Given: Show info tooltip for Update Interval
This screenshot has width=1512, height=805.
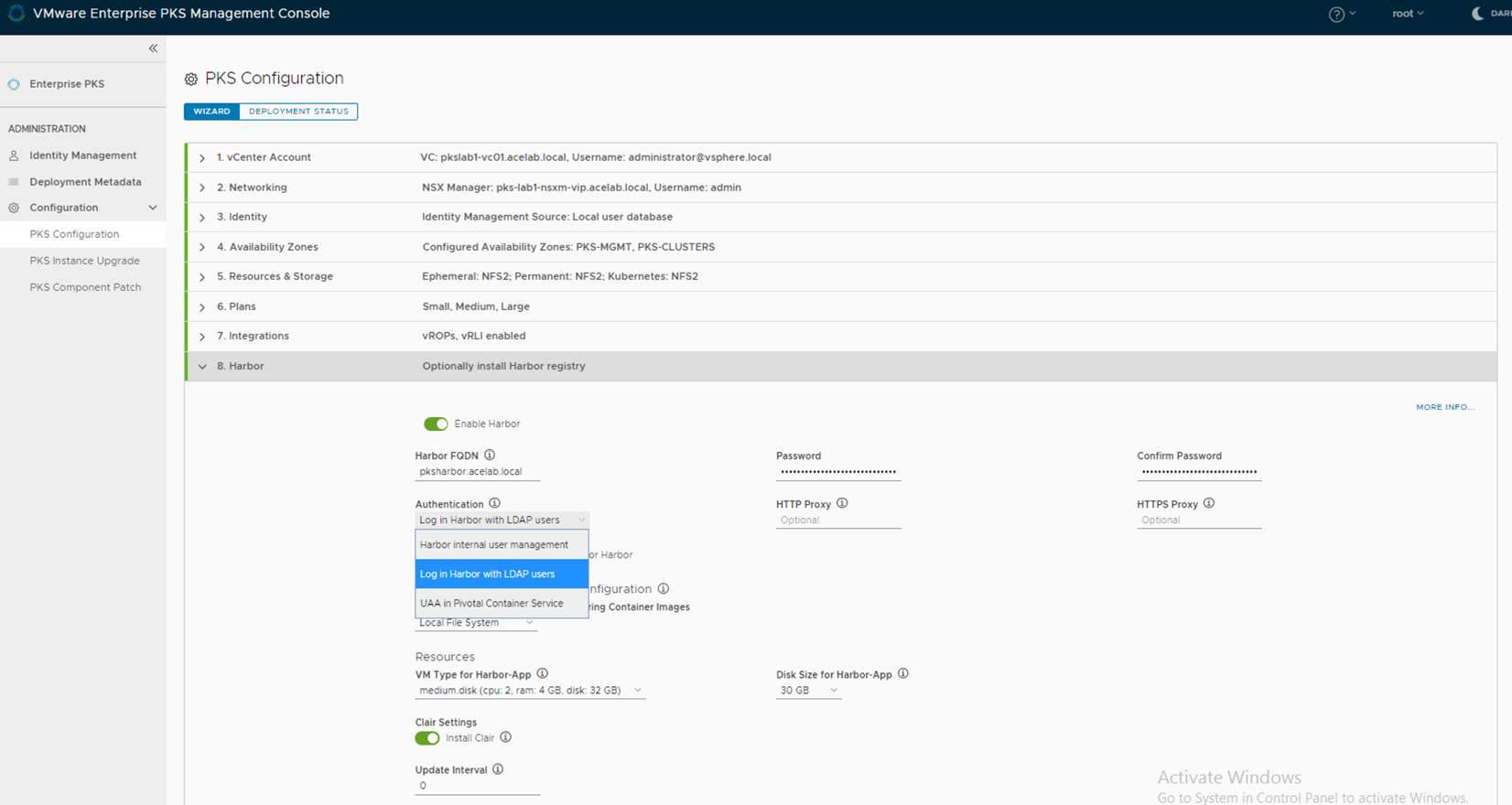Looking at the screenshot, I should (x=498, y=769).
